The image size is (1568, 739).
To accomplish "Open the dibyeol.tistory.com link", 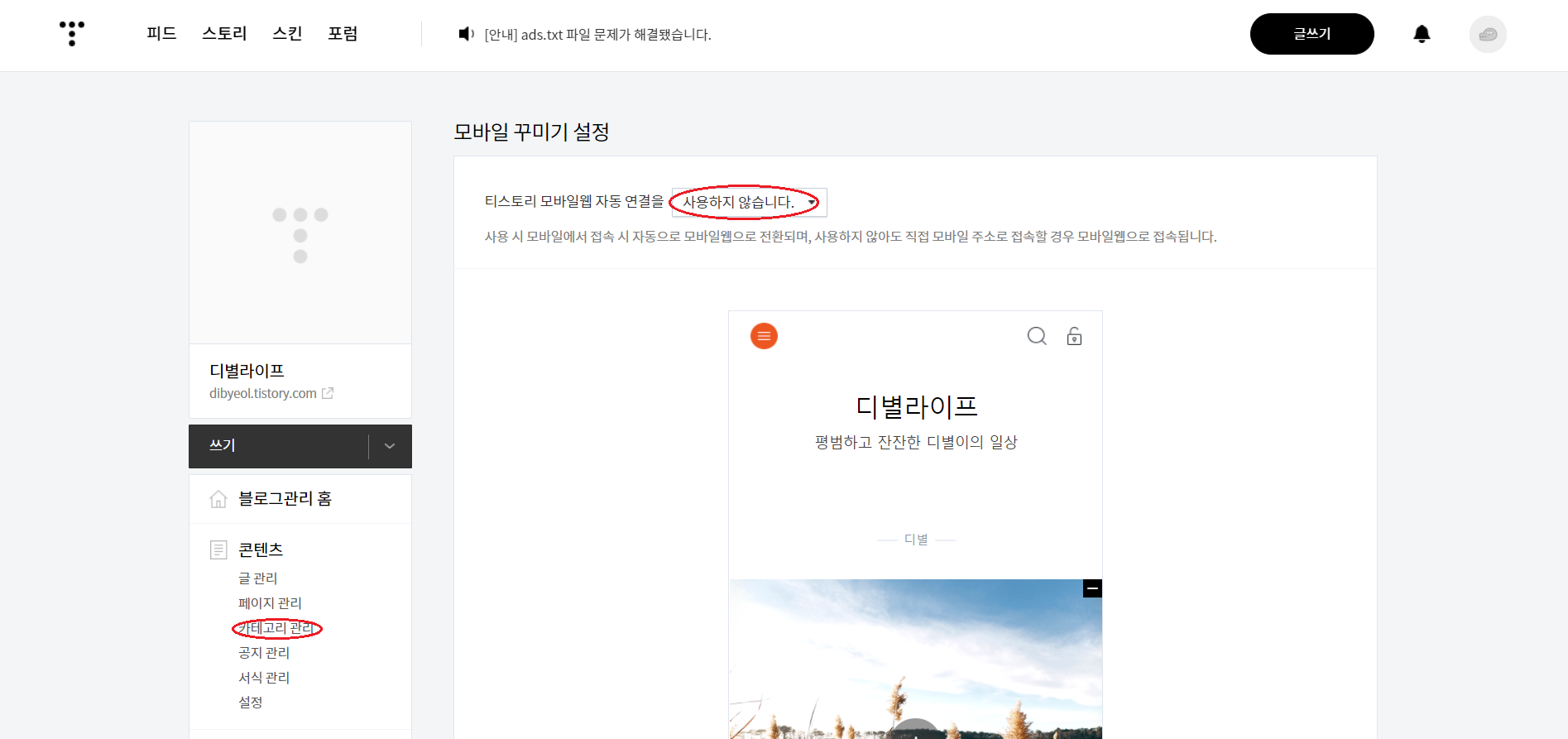I will pos(263,393).
